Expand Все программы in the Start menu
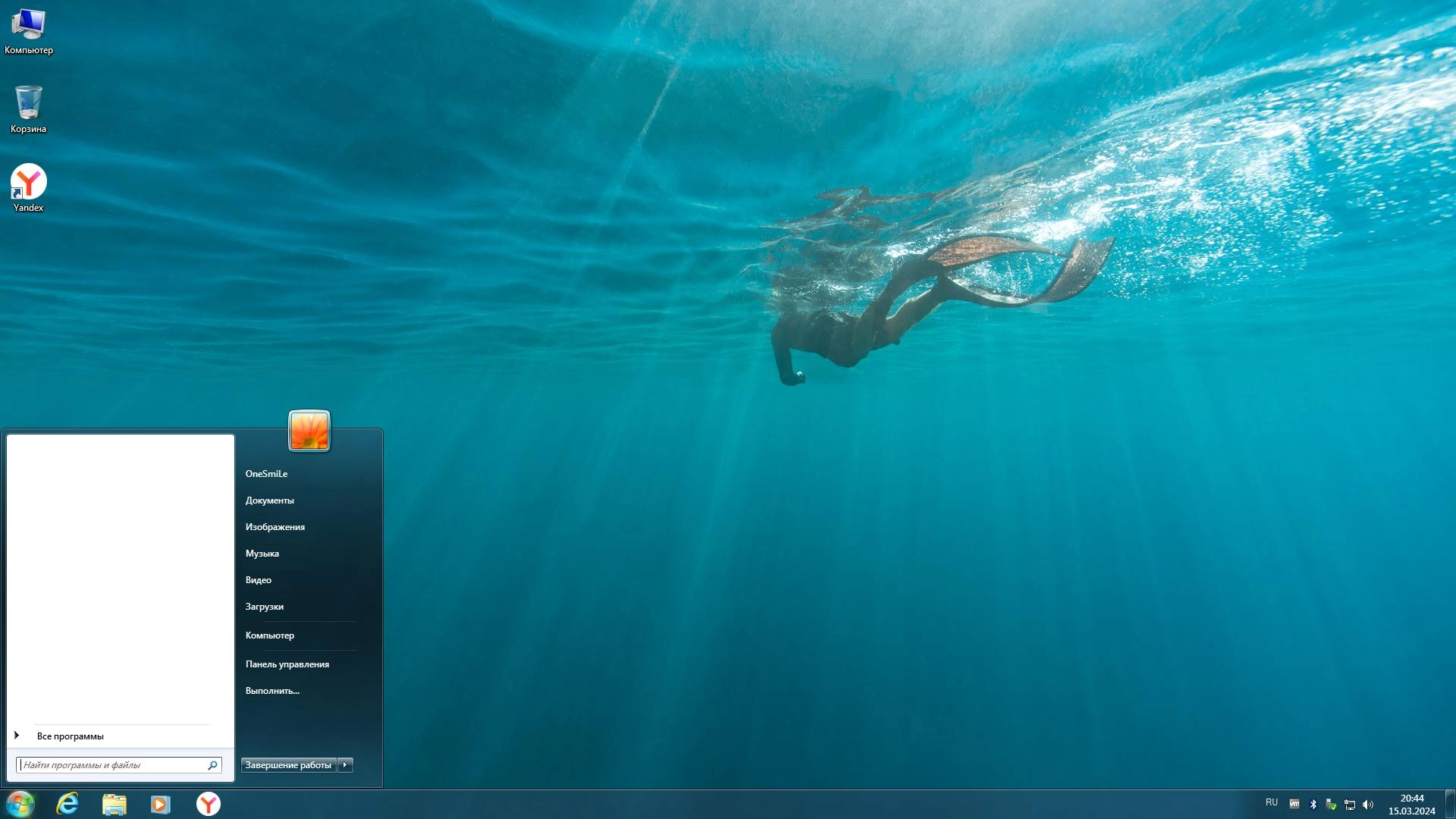This screenshot has width=1456, height=819. 71,736
